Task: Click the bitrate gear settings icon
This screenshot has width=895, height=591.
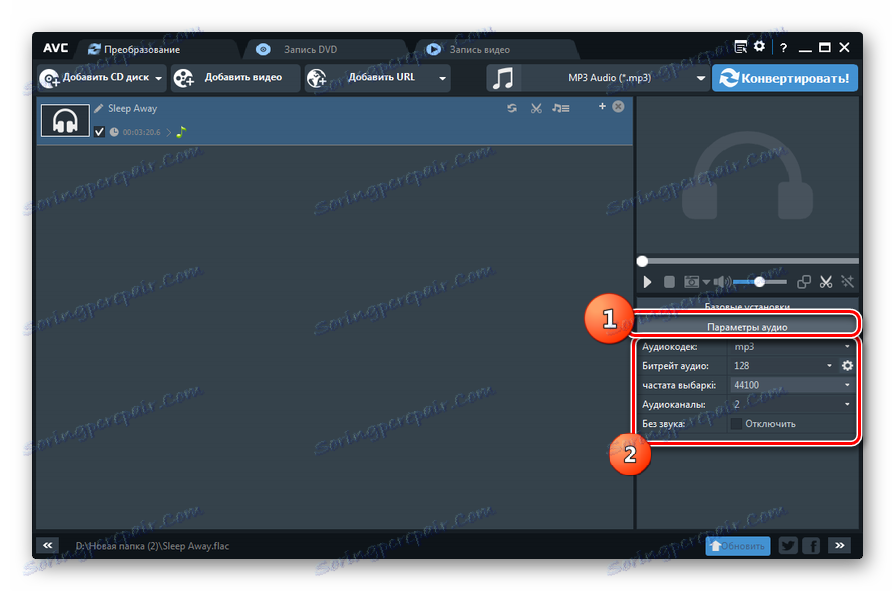Action: coord(847,365)
